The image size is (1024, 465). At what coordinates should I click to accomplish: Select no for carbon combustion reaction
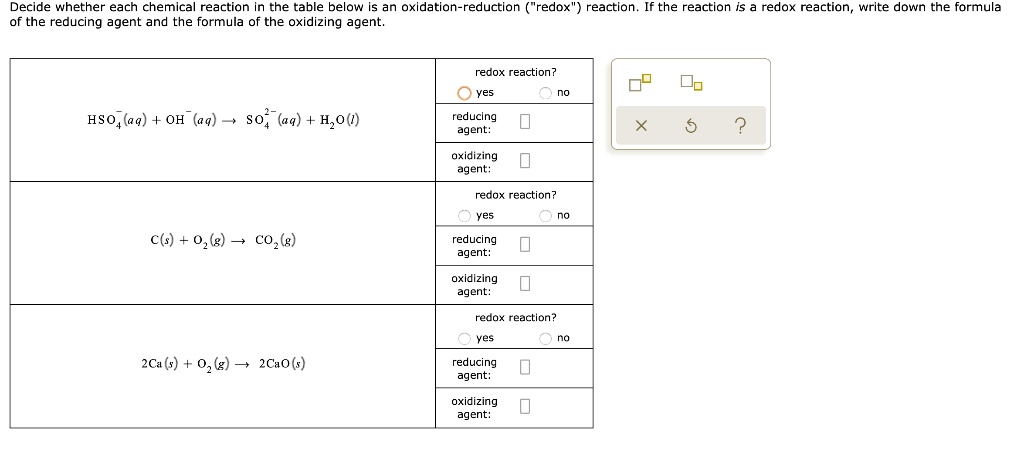point(546,216)
